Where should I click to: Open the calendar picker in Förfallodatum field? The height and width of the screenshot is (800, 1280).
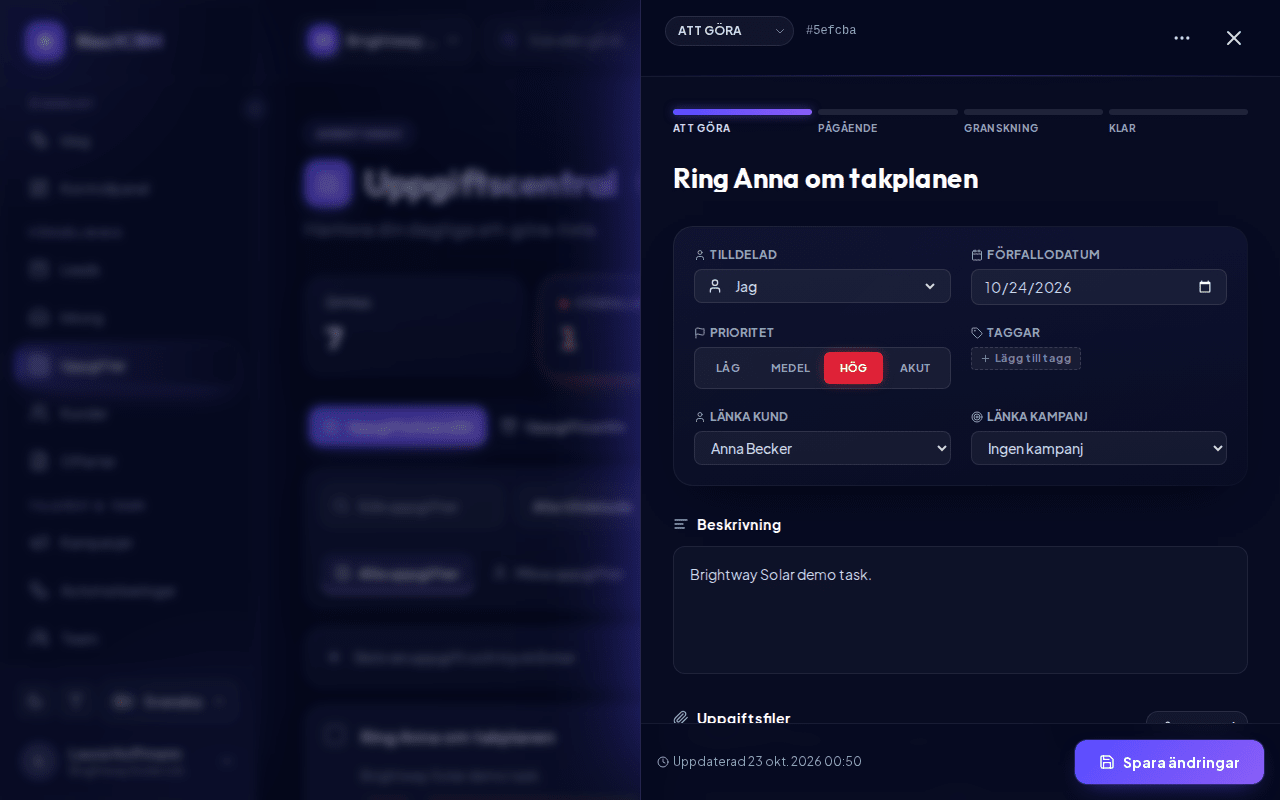(1205, 287)
